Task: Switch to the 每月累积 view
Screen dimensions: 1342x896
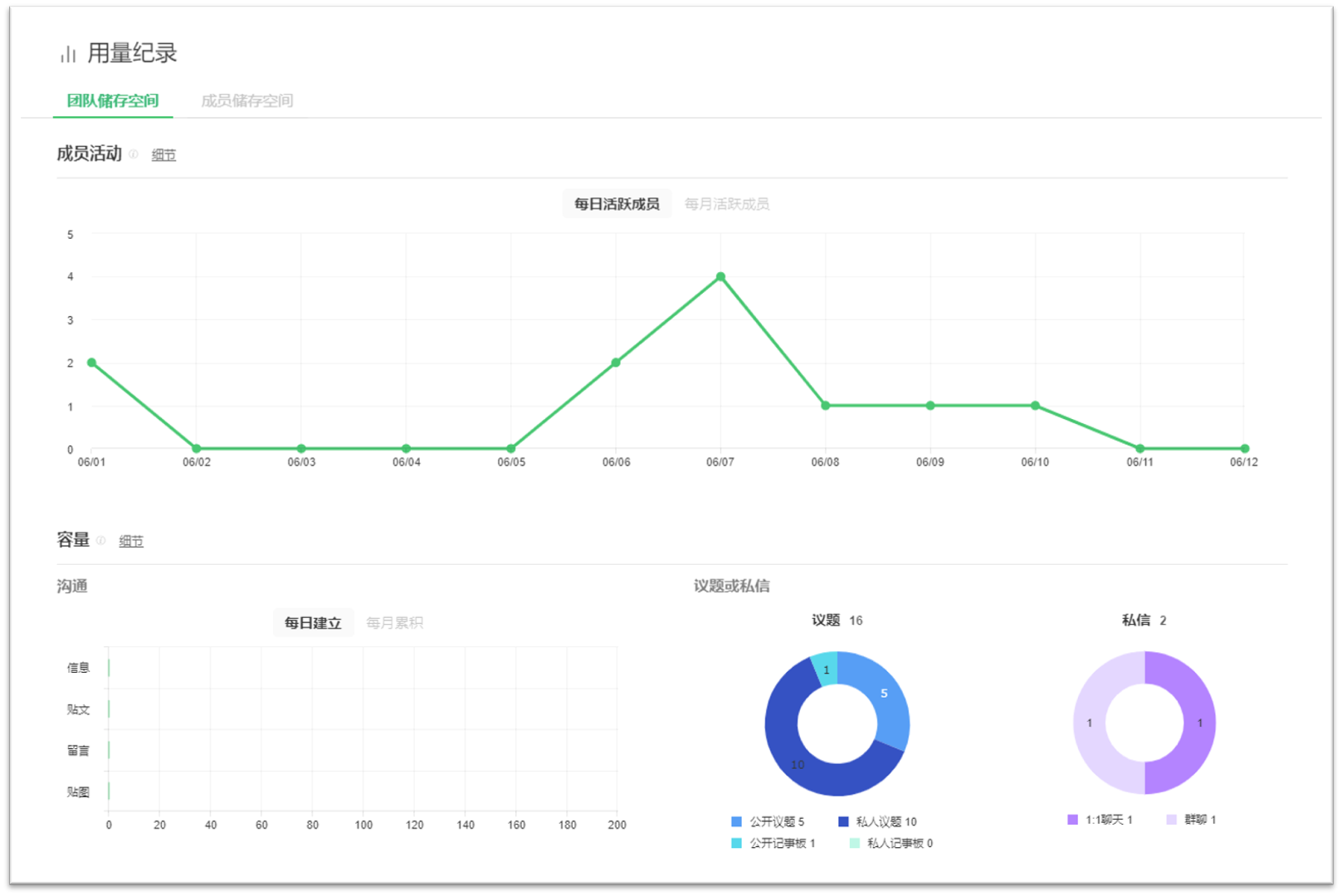Action: [x=394, y=623]
